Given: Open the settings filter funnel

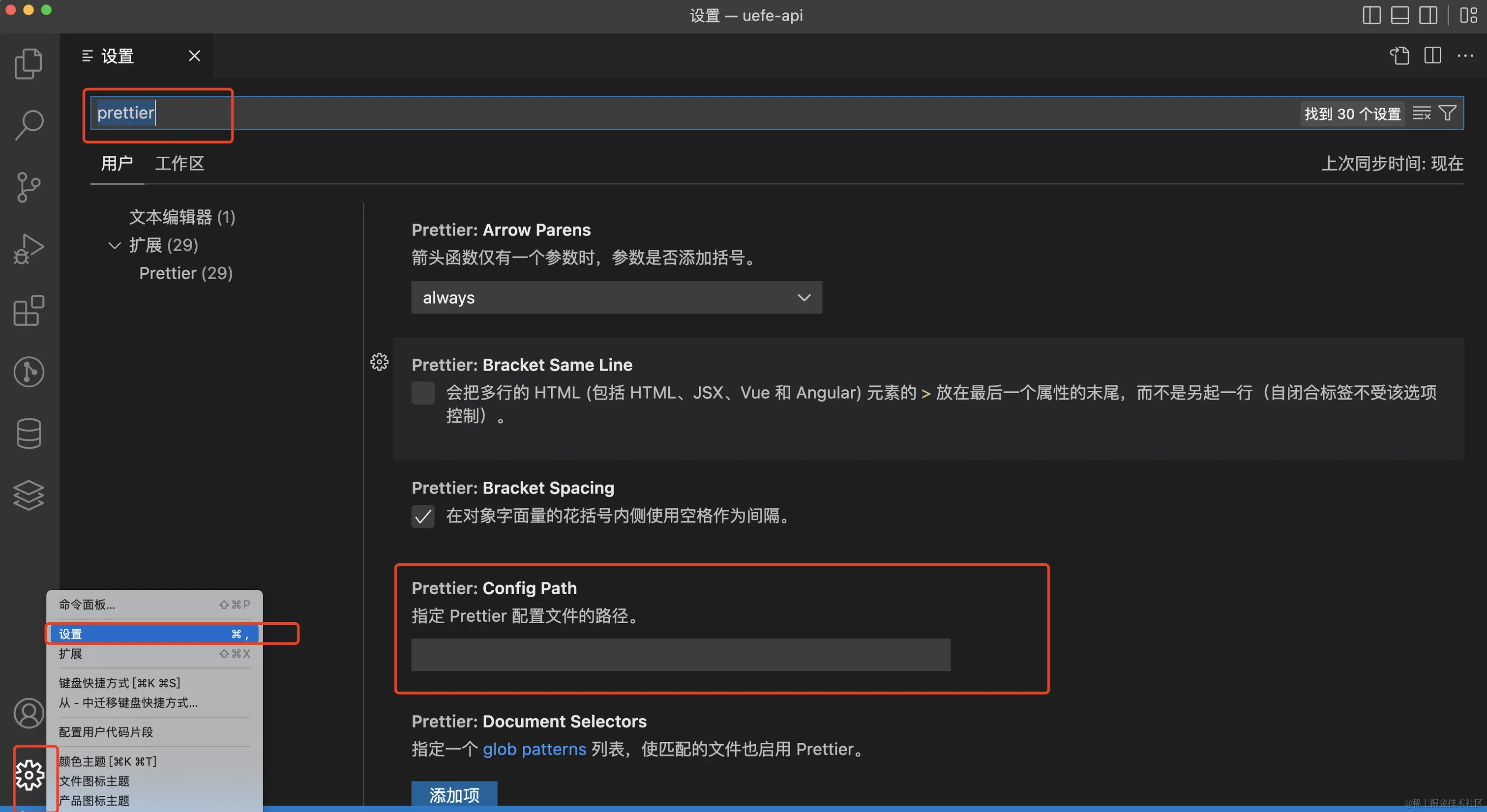Looking at the screenshot, I should 1447,113.
